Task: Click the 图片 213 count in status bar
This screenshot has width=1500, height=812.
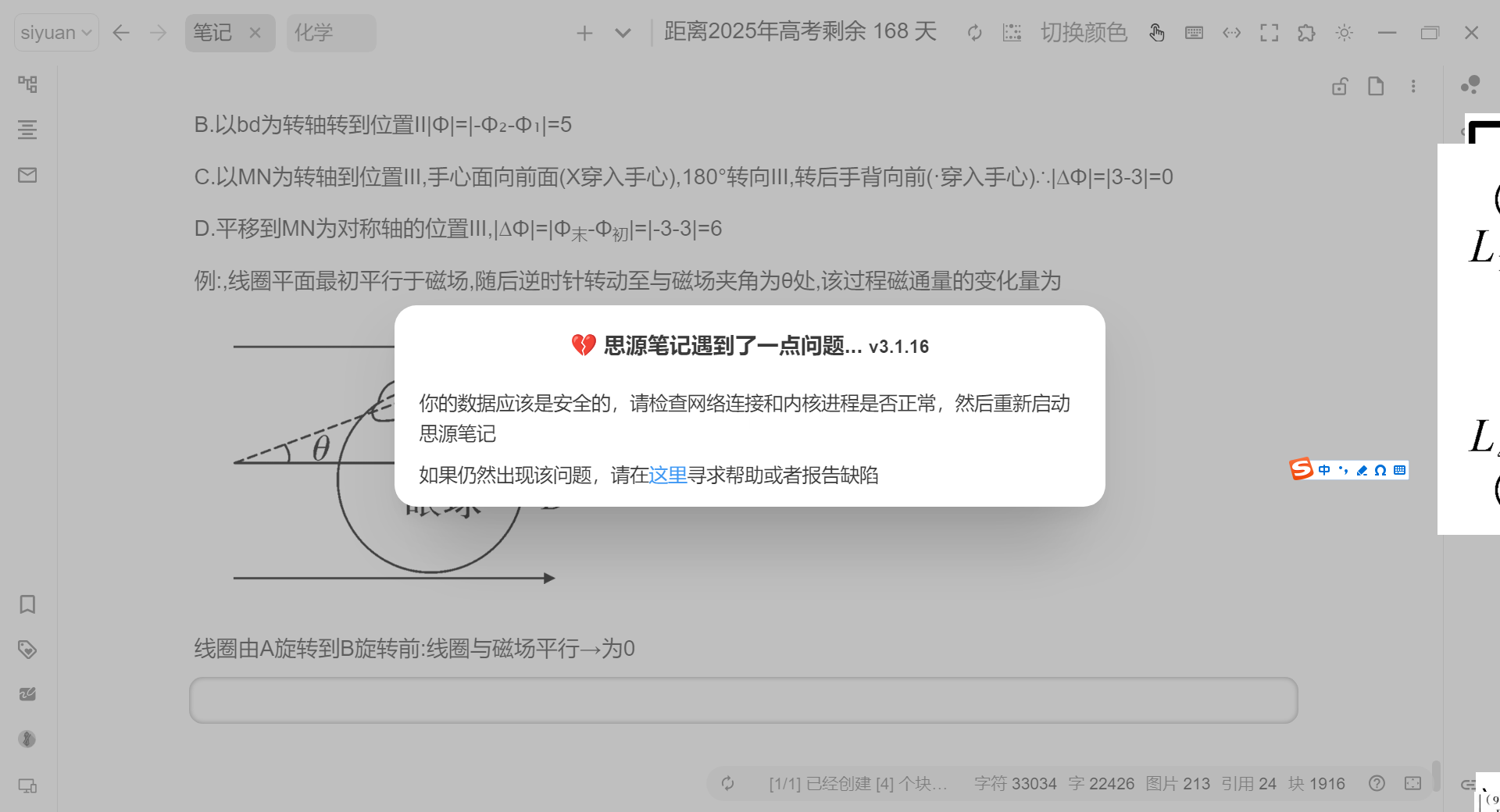Action: pos(1177,783)
